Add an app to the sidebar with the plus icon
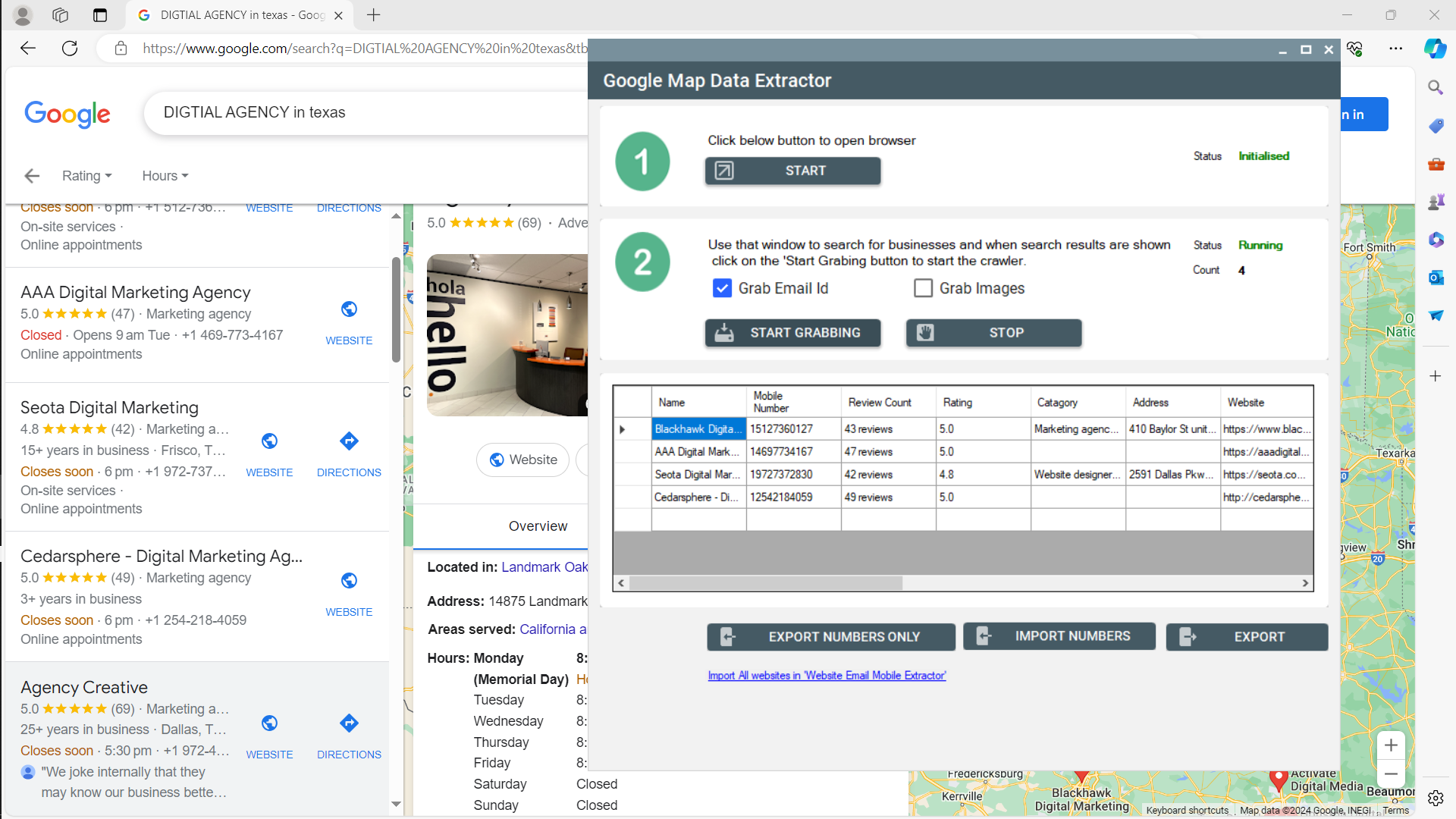This screenshot has width=1456, height=819. click(1436, 376)
